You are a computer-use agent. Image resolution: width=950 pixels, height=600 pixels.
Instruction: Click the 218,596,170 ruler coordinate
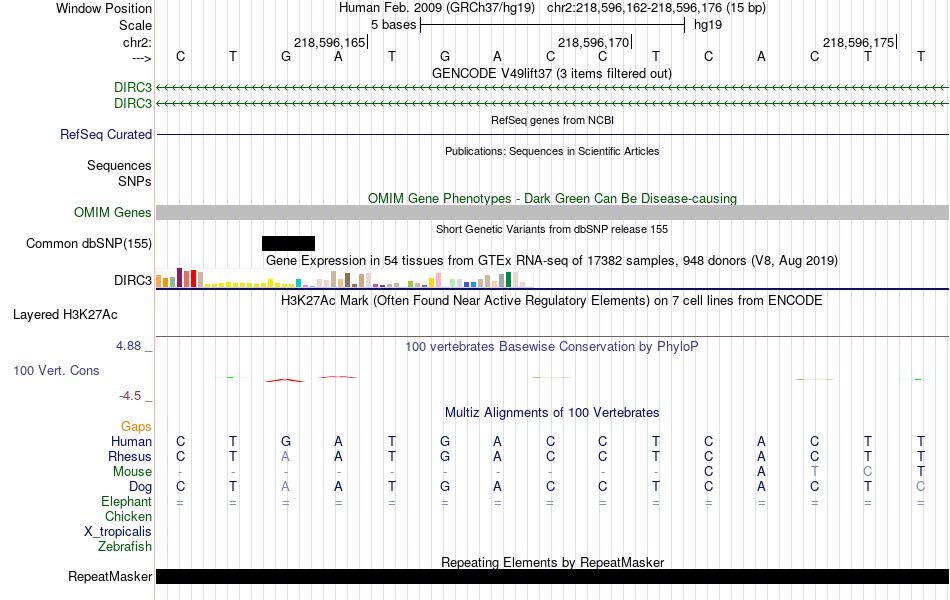coord(594,42)
